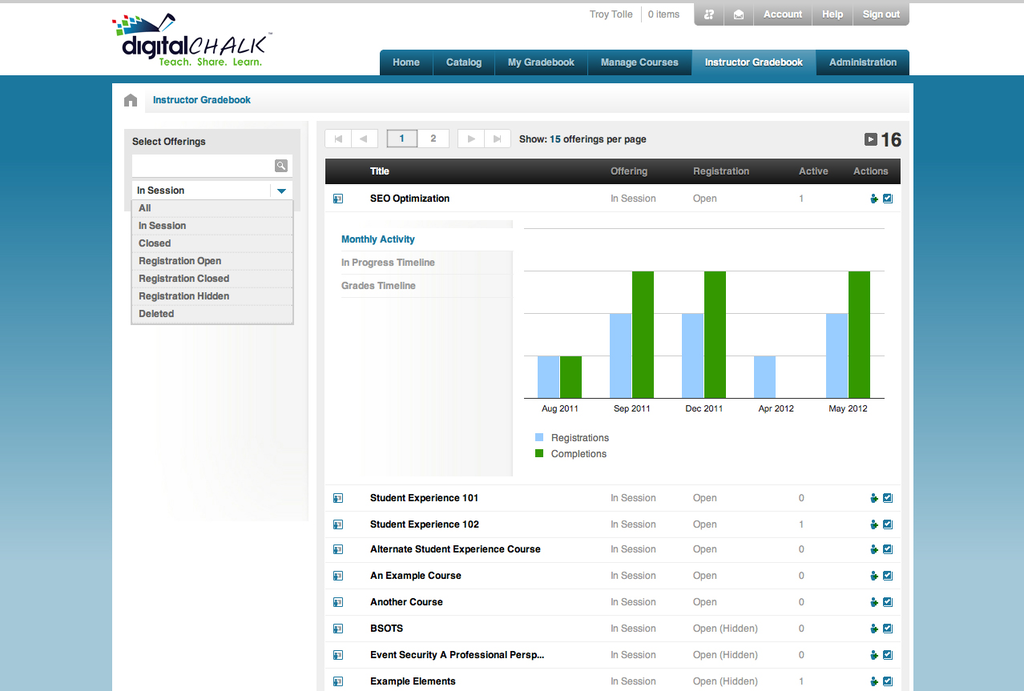Click the home icon in breadcrumb bar

tap(130, 100)
